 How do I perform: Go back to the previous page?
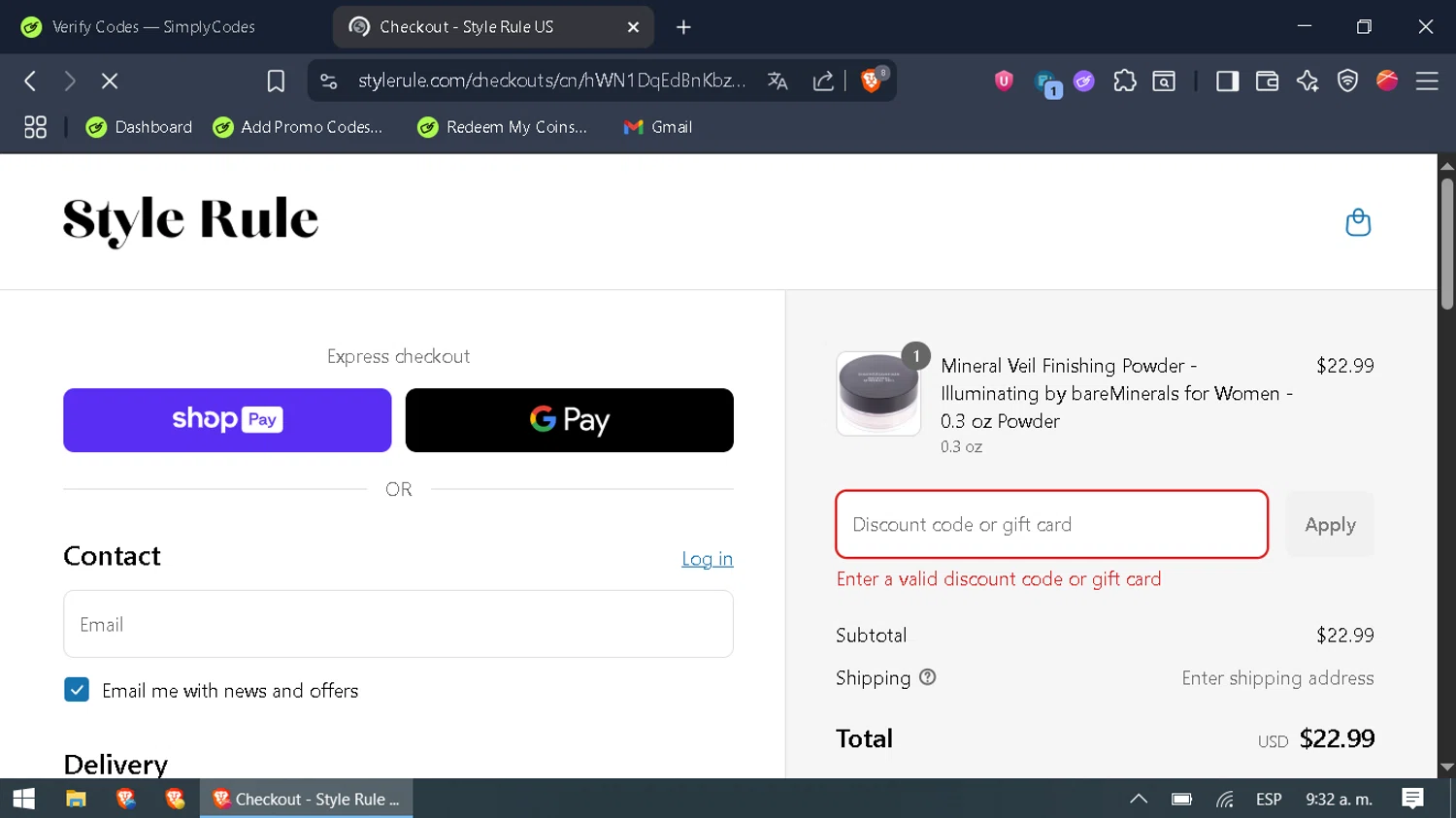pyautogui.click(x=30, y=82)
